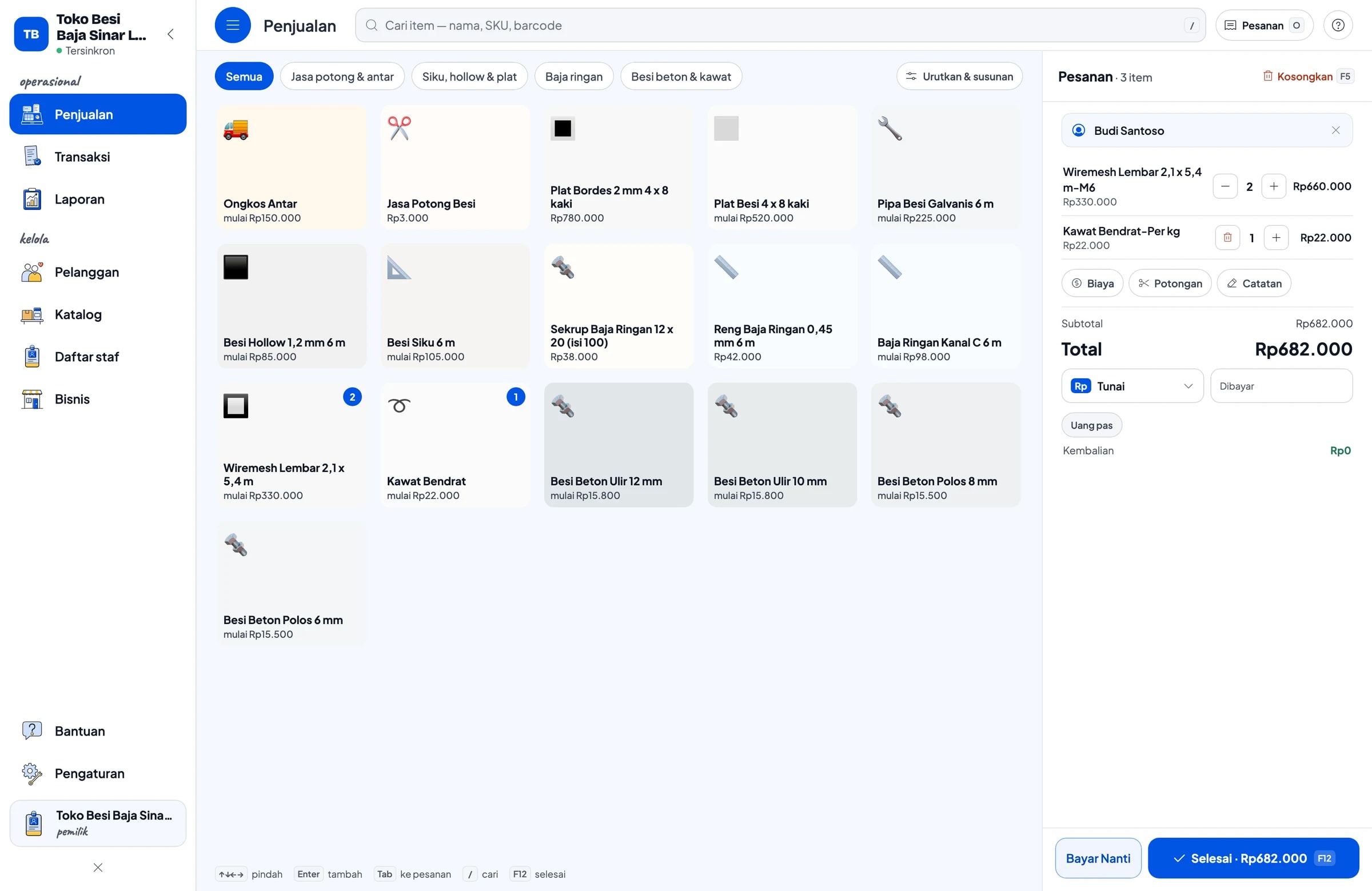The image size is (1372, 891).
Task: Add a Catatan note
Action: tap(1254, 283)
